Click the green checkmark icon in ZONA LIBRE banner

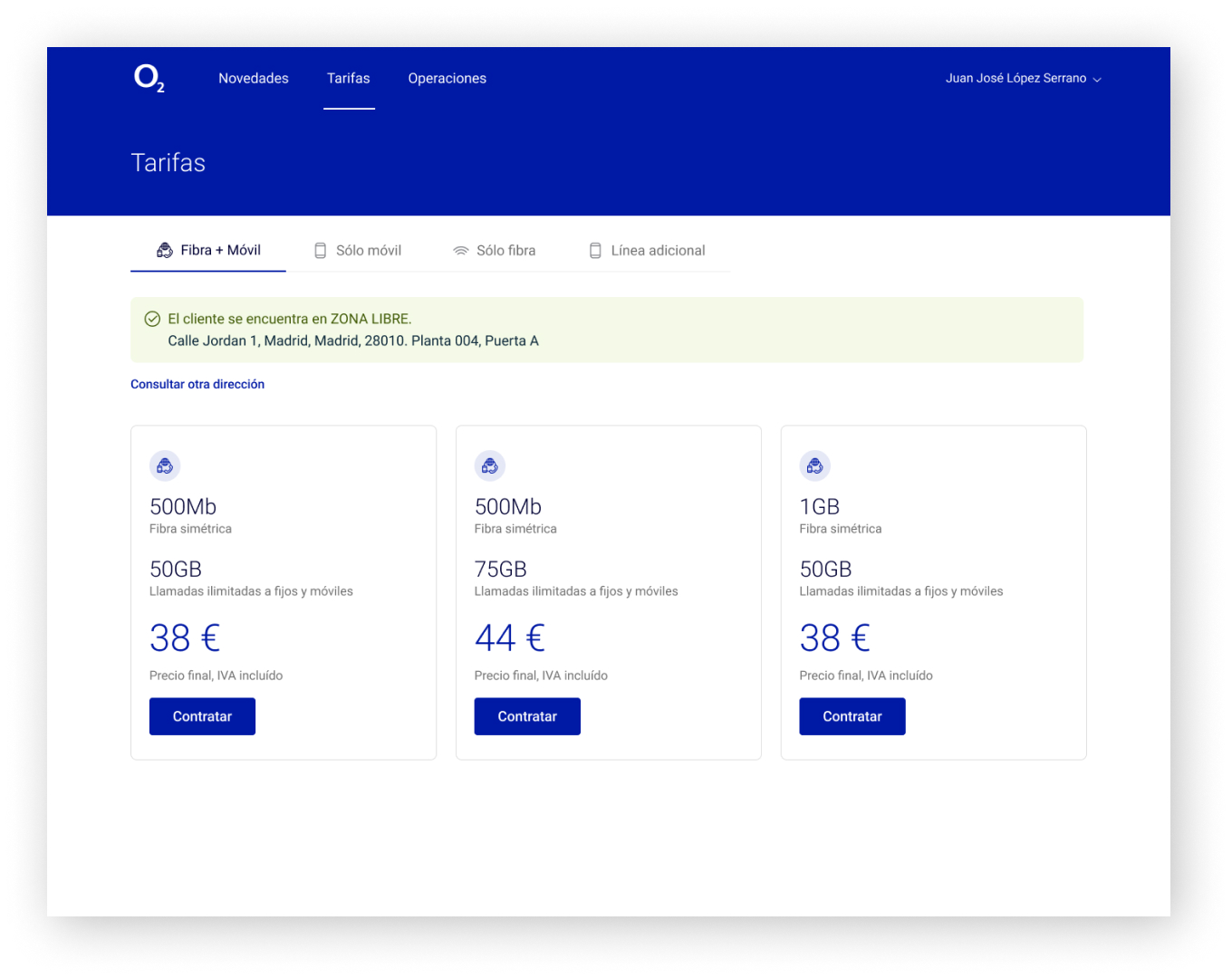(x=153, y=319)
